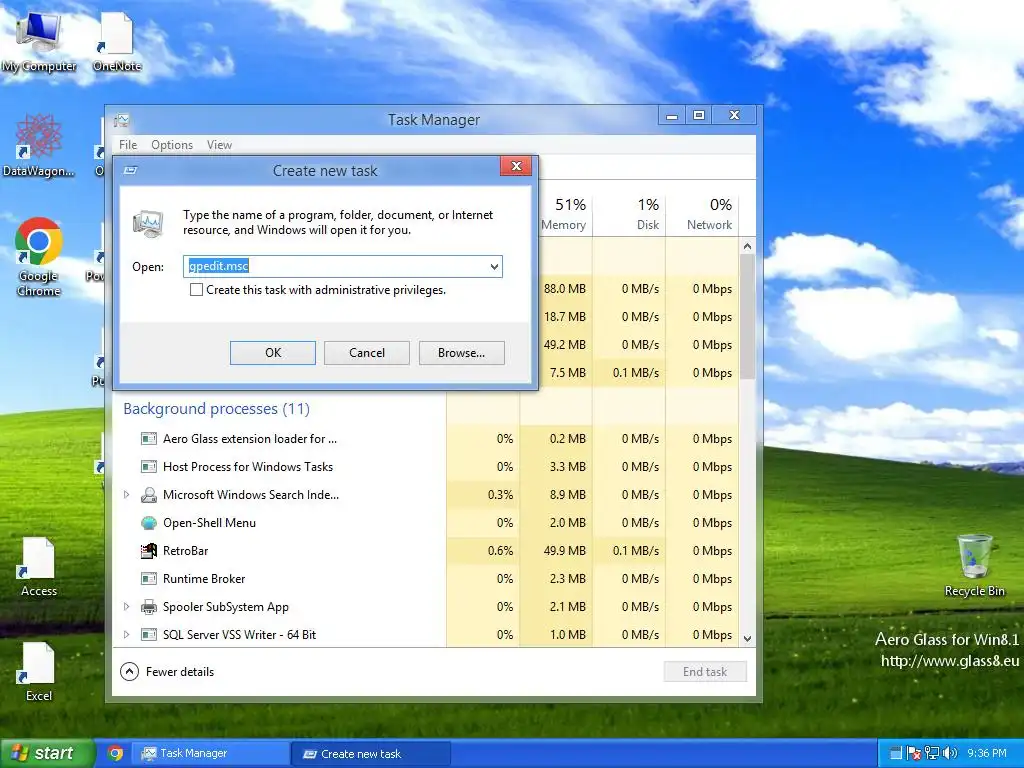This screenshot has height=768, width=1024.
Task: Click the Browse... button
Action: tap(462, 353)
